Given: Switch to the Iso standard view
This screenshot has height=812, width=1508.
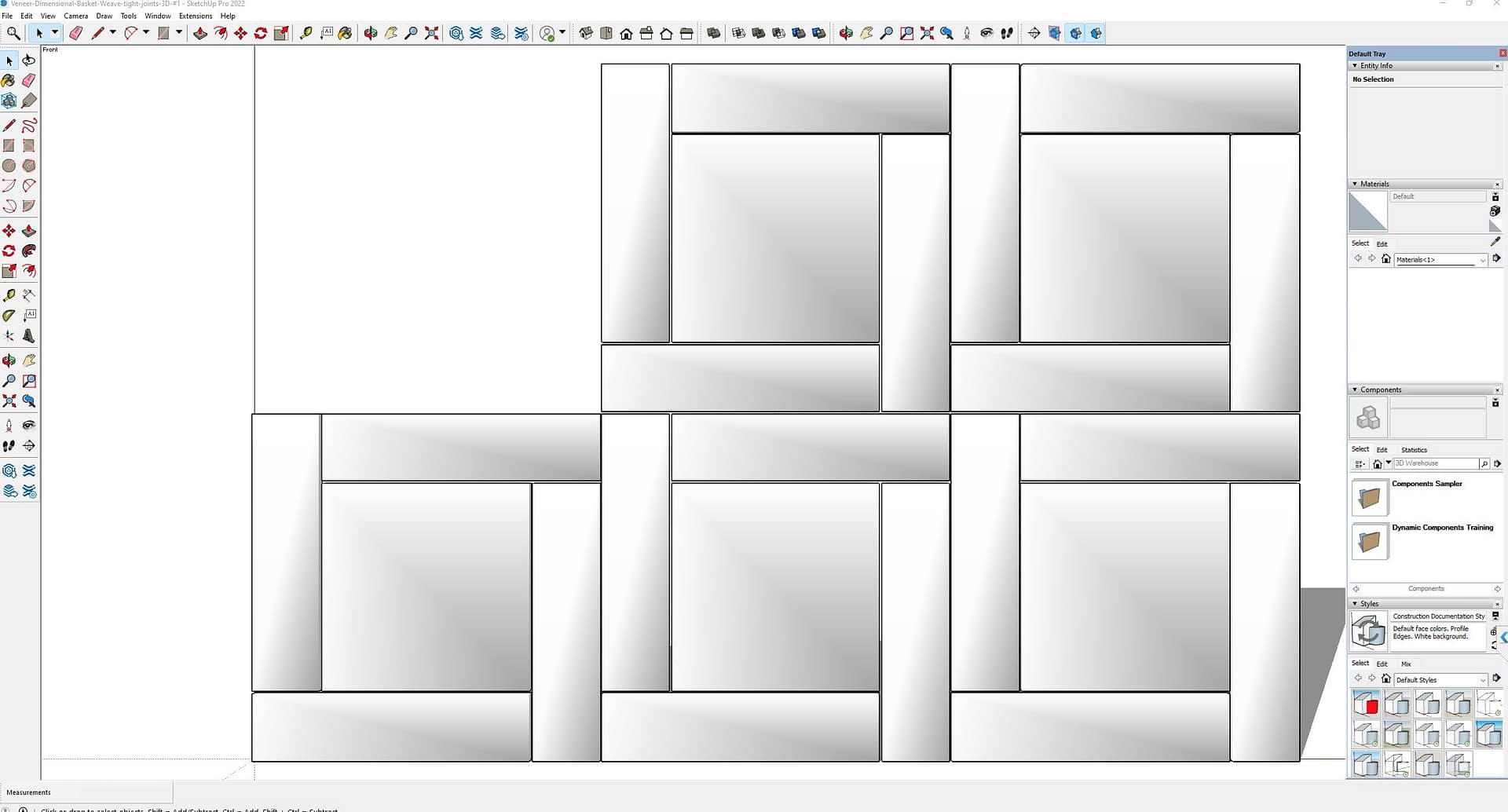Looking at the screenshot, I should tap(586, 33).
